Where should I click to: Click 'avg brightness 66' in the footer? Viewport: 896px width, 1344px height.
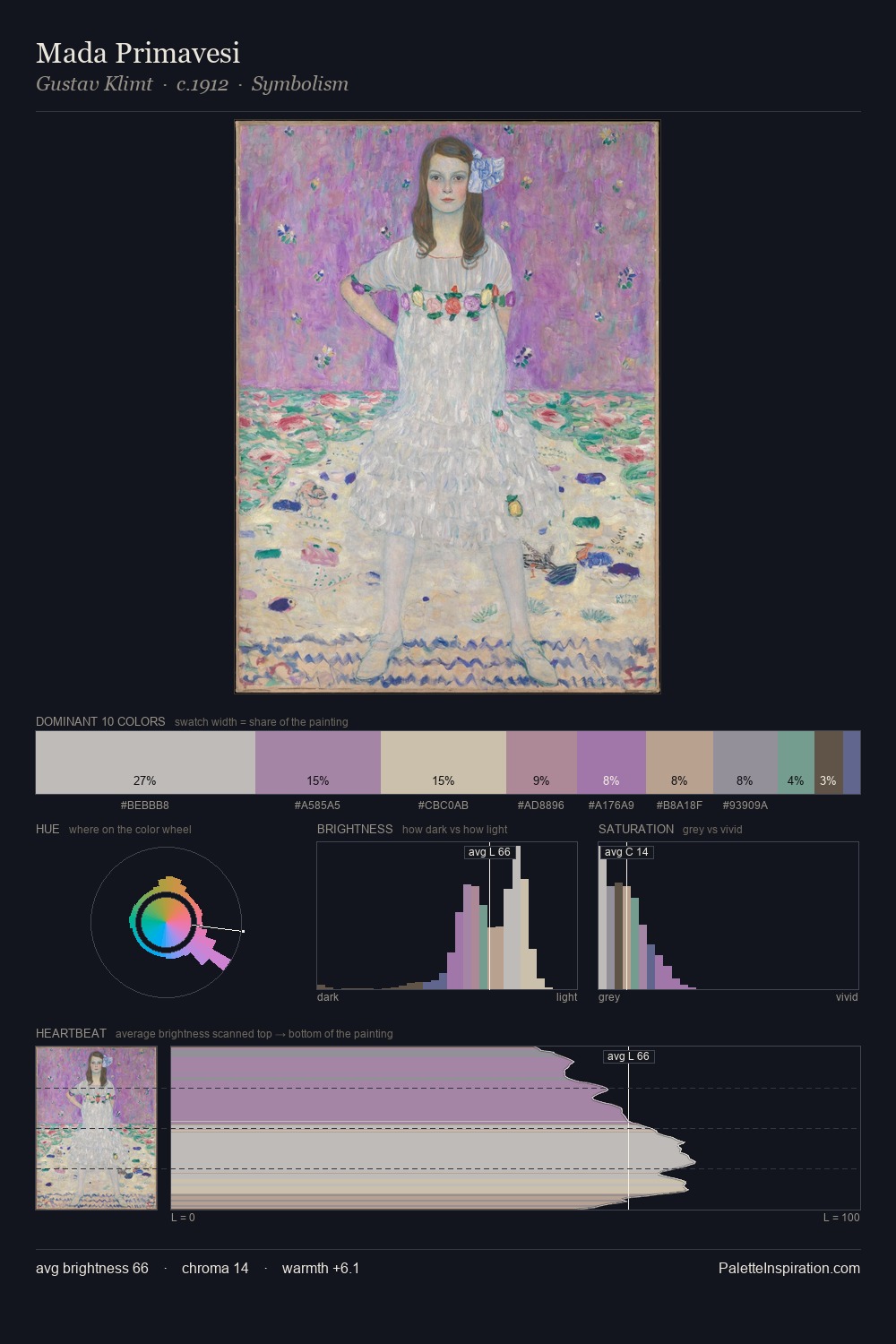92,1268
